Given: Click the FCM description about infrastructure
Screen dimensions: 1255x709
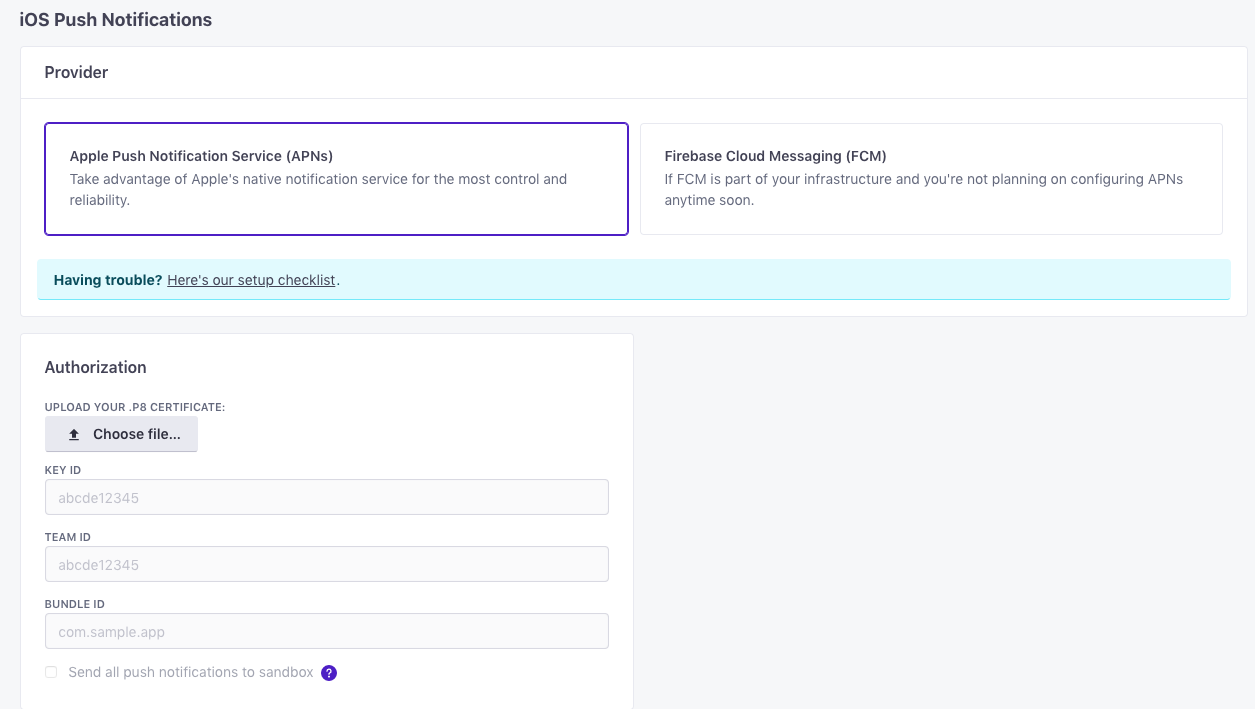Looking at the screenshot, I should pyautogui.click(x=924, y=190).
